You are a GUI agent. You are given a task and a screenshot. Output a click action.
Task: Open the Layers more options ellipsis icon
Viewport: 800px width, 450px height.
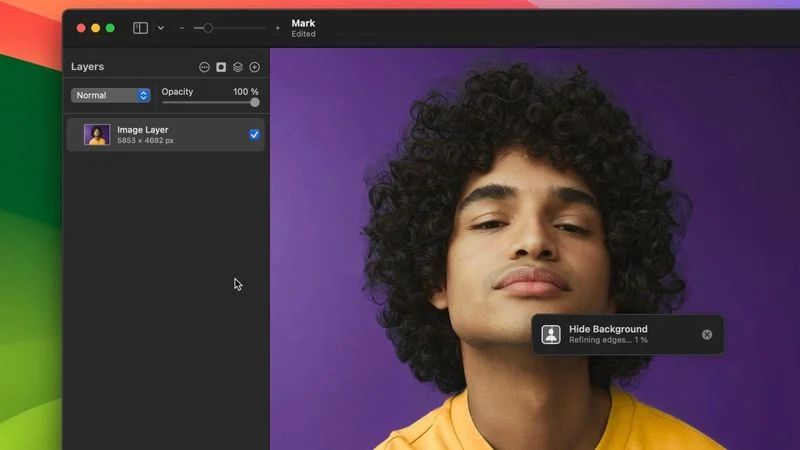point(204,67)
